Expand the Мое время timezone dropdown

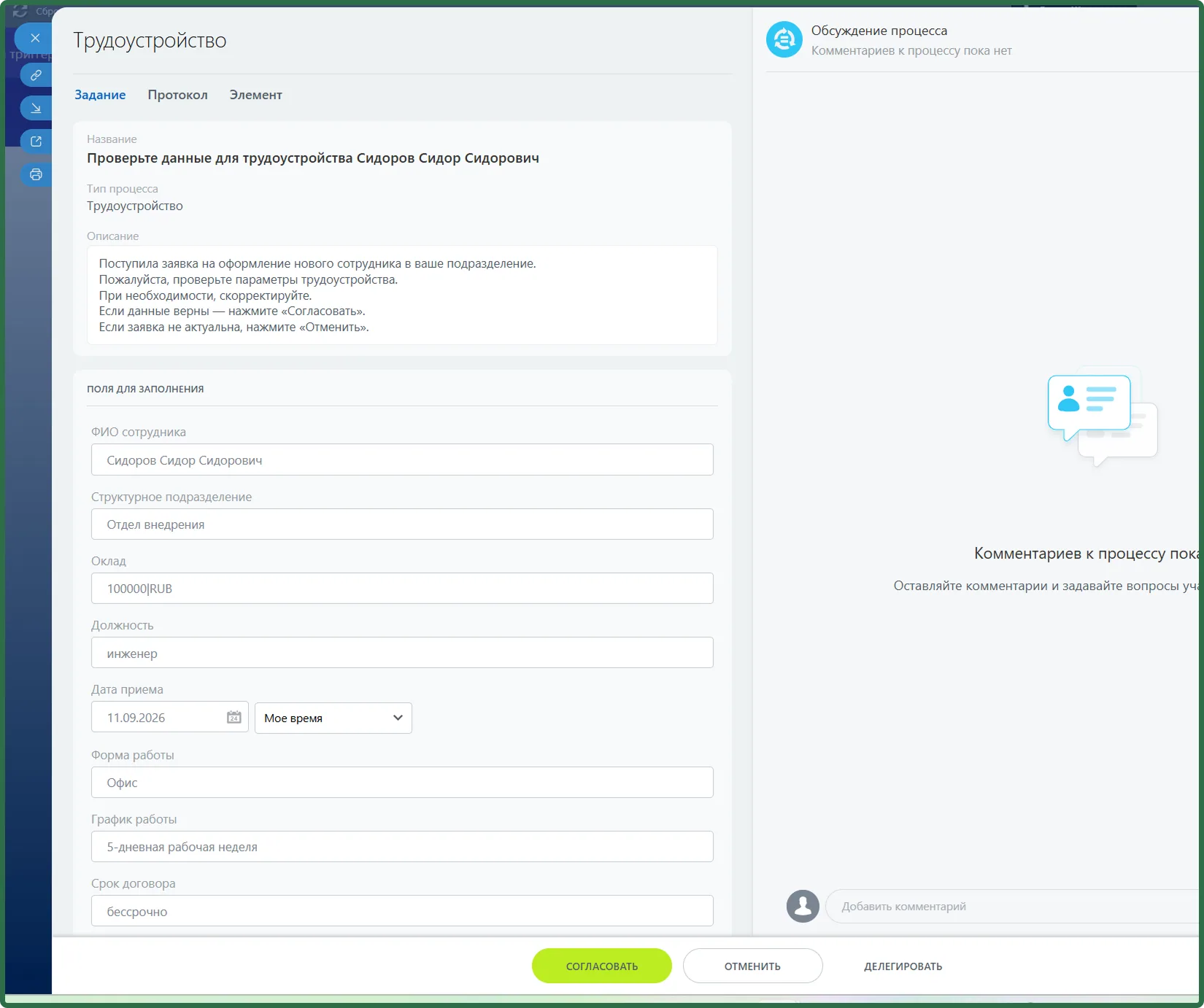click(333, 718)
